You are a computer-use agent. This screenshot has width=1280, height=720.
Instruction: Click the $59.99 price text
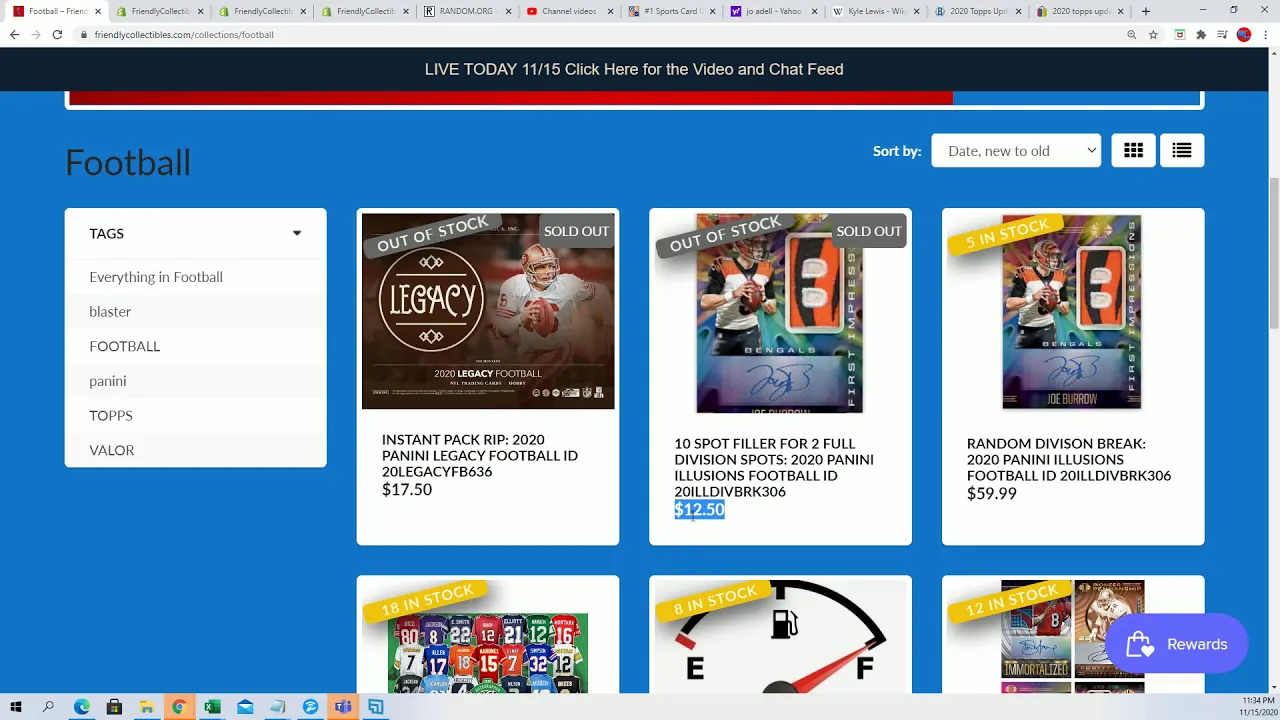(991, 493)
